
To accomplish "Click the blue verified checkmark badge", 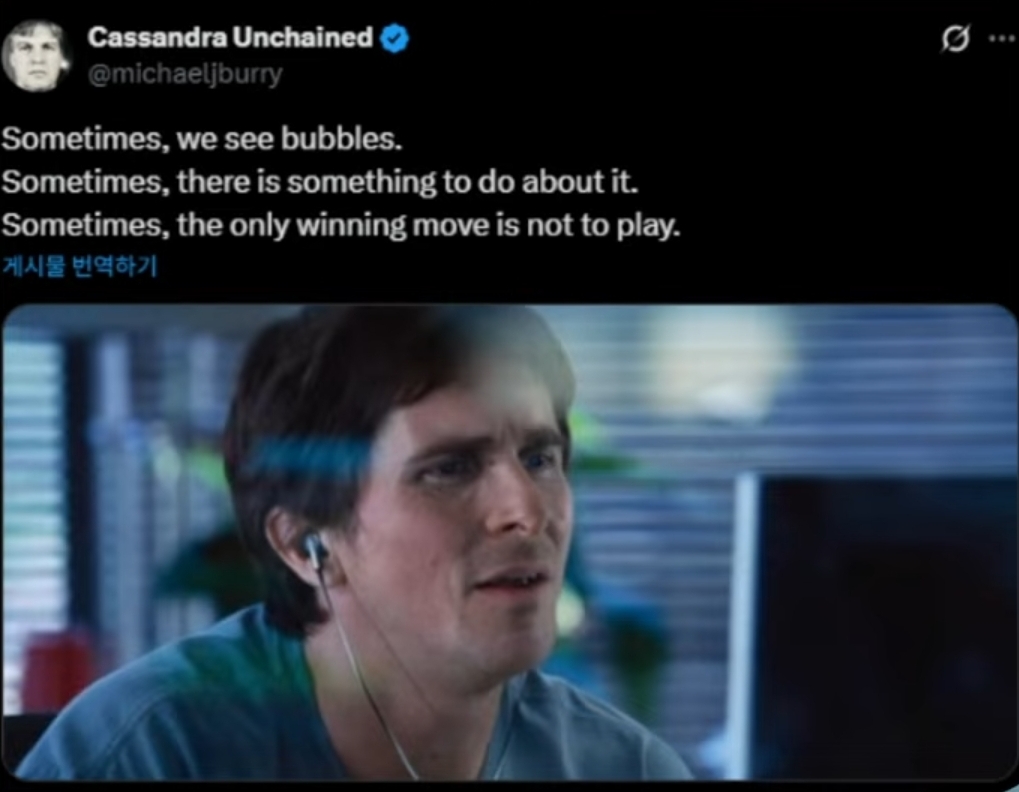I will [394, 38].
